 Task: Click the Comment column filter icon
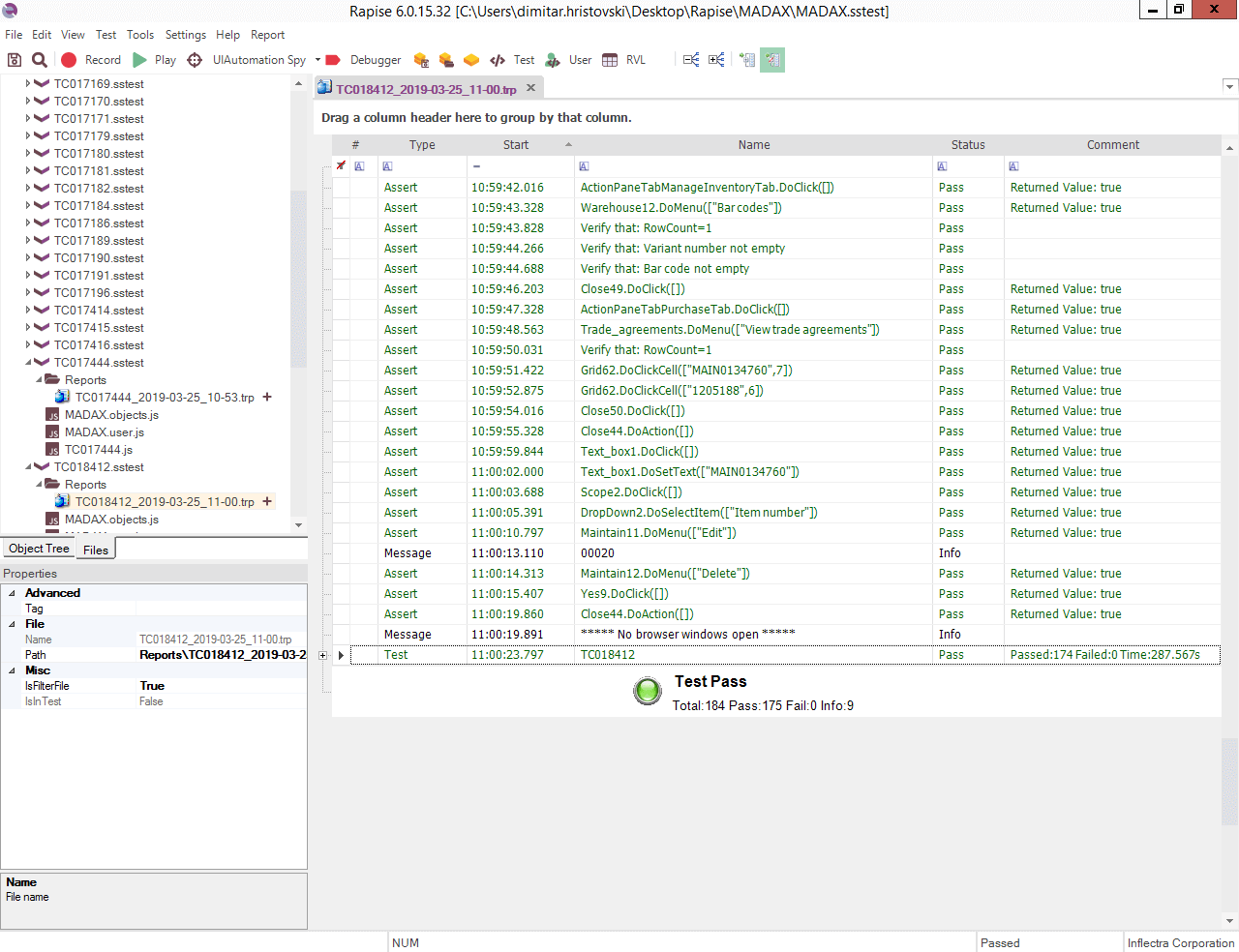coord(1013,166)
